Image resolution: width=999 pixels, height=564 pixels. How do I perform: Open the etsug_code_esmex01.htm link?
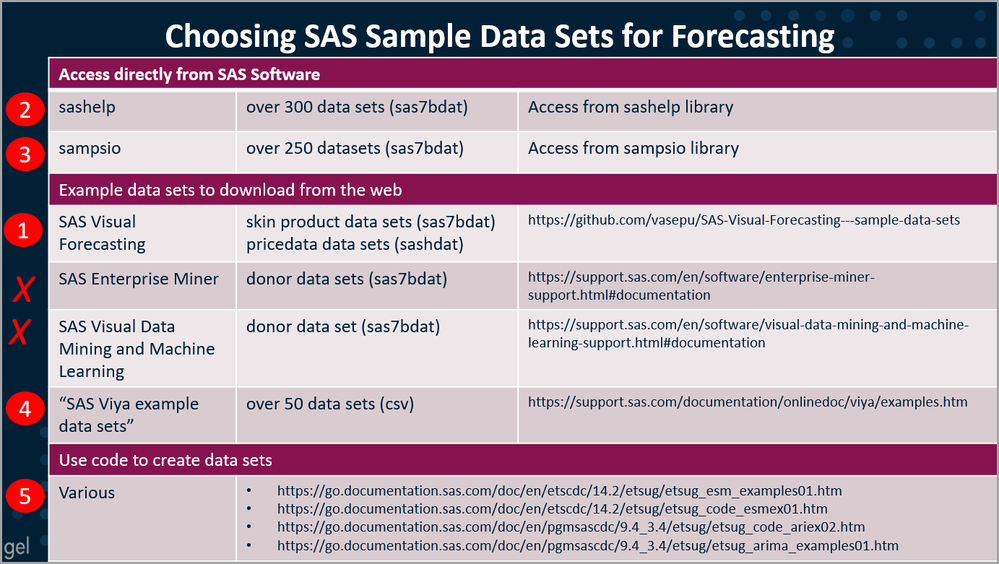(552, 510)
